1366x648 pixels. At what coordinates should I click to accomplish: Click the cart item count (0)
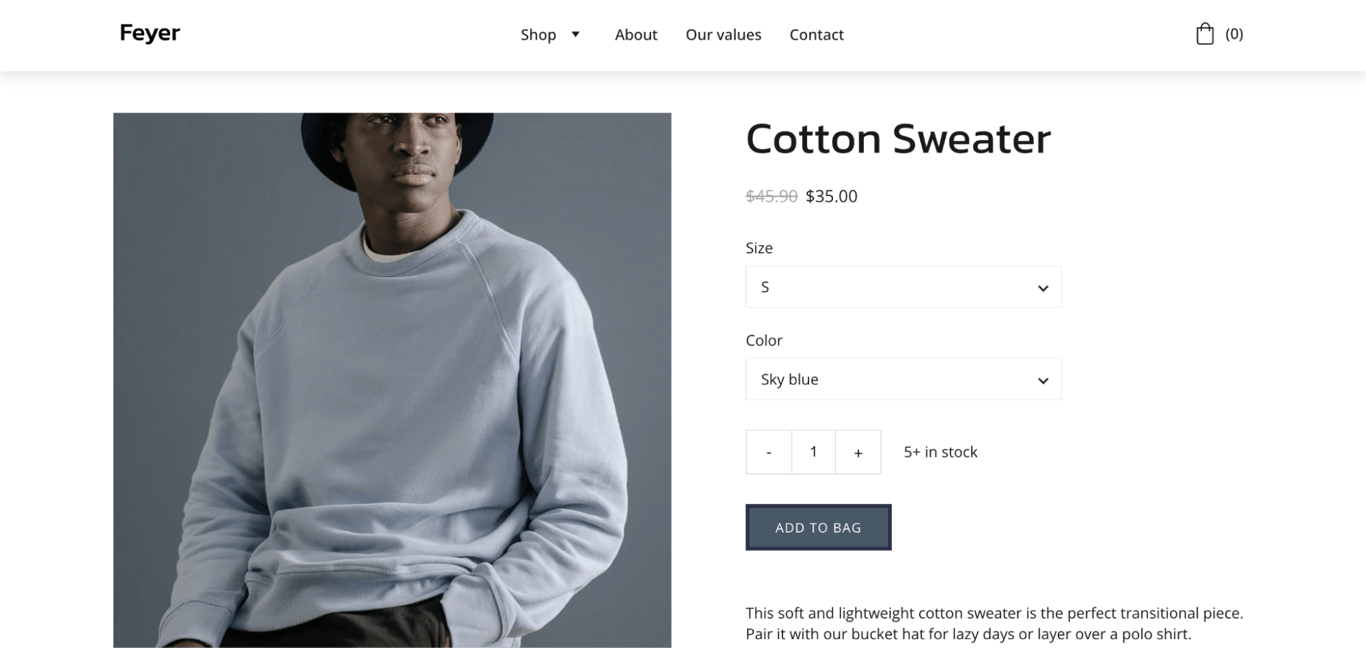[1234, 33]
